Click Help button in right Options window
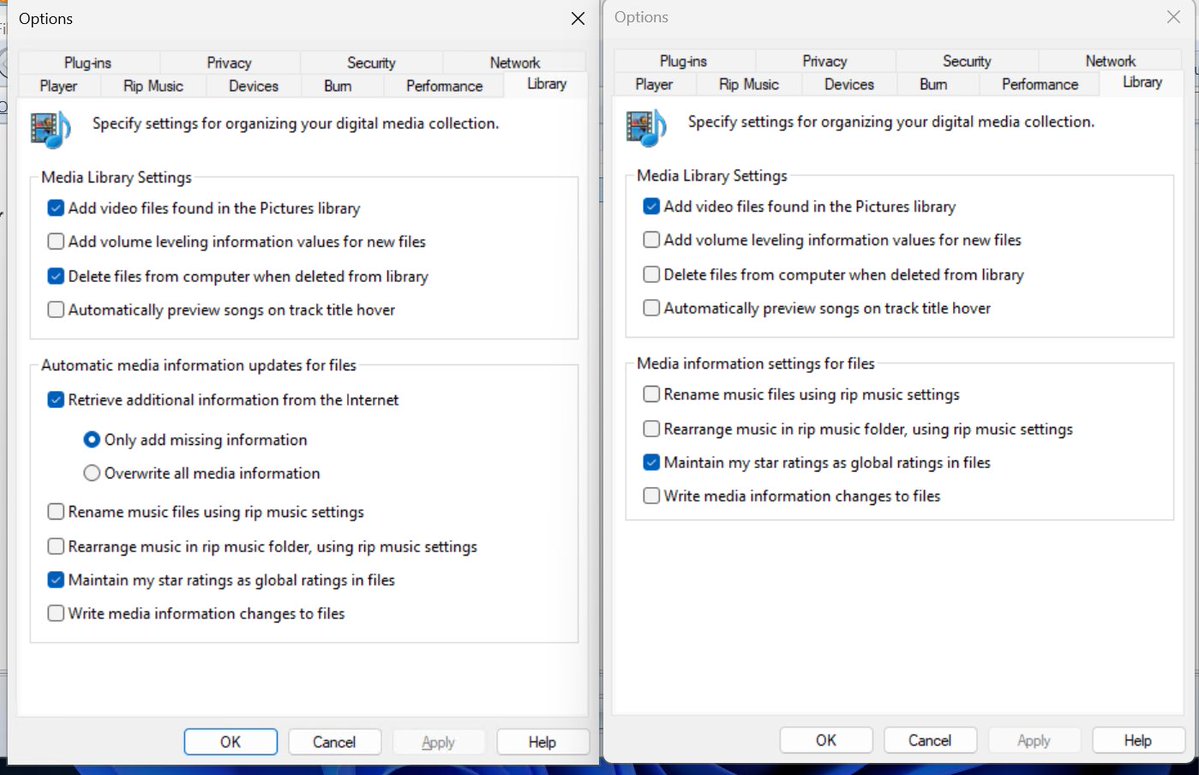Viewport: 1199px width, 775px height. [1138, 740]
